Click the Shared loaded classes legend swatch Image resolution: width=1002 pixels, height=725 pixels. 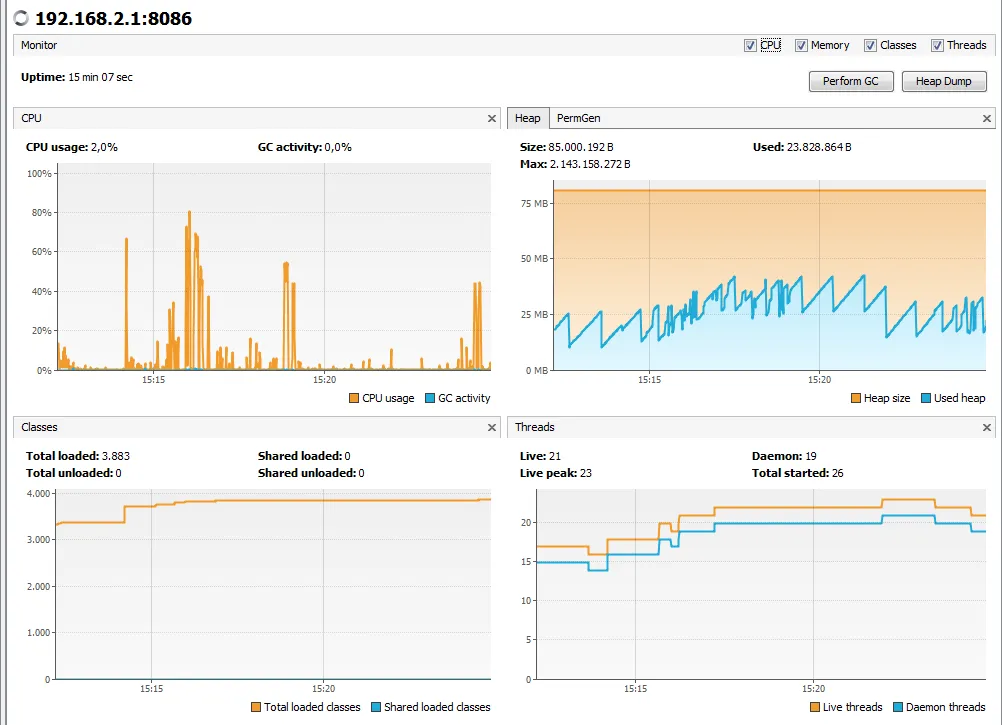[376, 707]
